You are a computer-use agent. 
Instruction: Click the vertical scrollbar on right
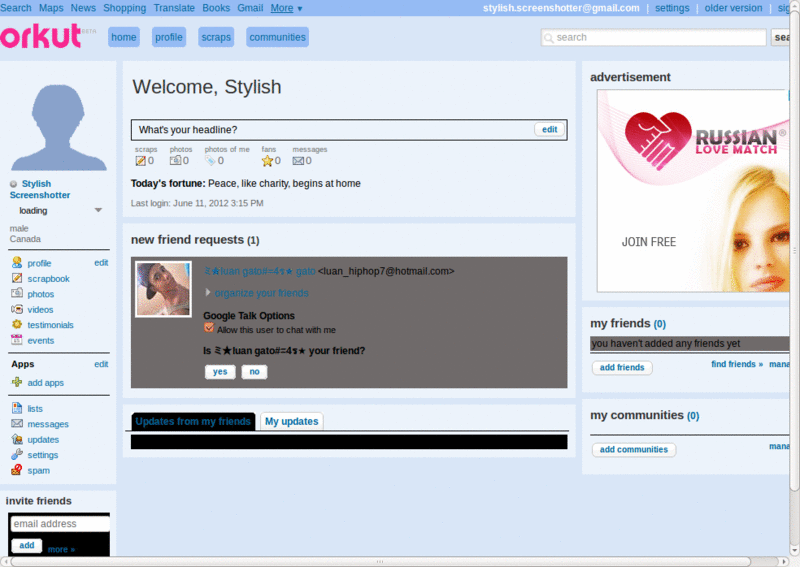(x=795, y=250)
